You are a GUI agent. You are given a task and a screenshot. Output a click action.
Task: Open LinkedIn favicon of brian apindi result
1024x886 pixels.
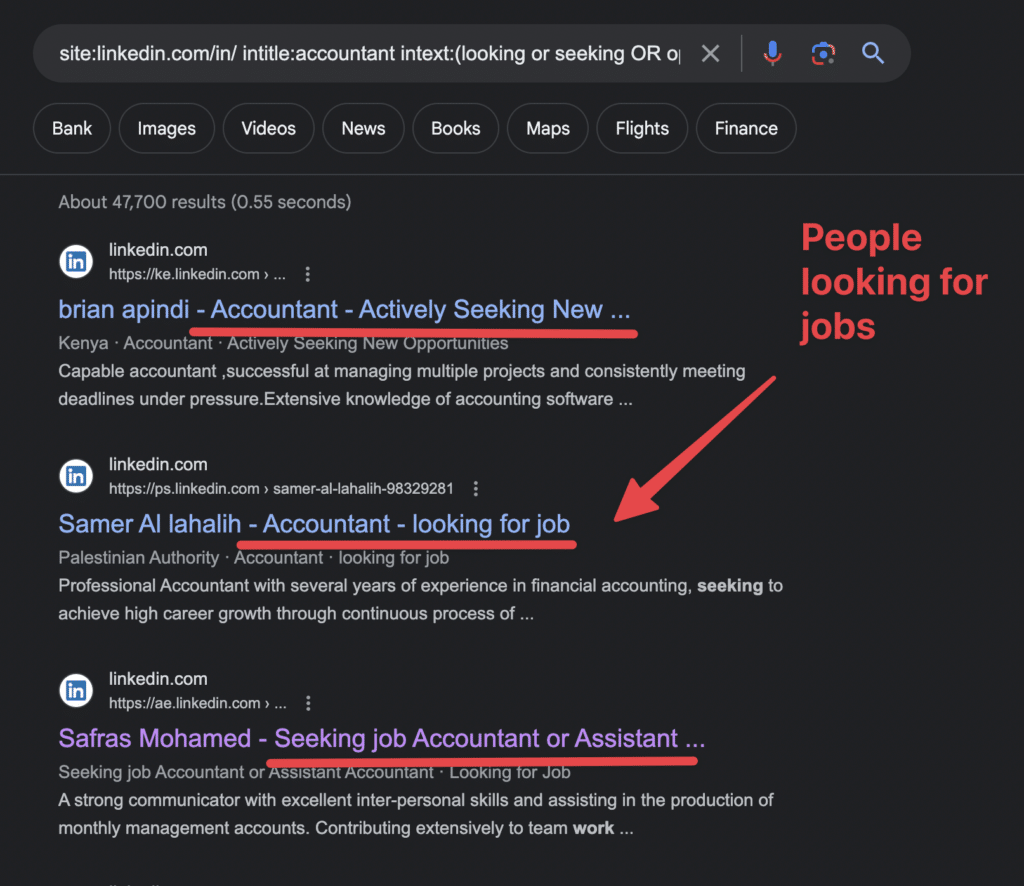coord(76,261)
